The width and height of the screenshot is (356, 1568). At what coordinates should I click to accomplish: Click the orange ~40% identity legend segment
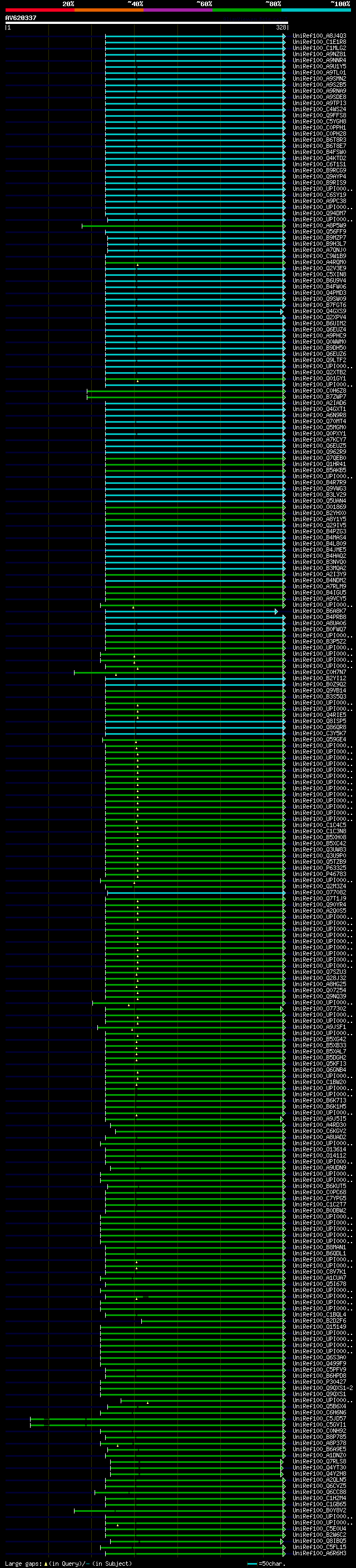(x=109, y=10)
